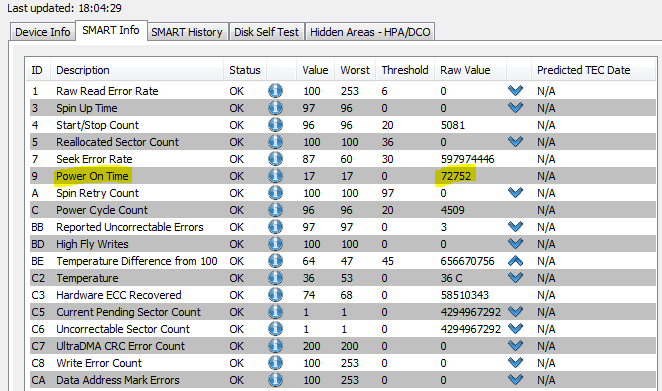The image size is (662, 391).
Task: Select the Seek Error Rate description
Action: [94, 159]
